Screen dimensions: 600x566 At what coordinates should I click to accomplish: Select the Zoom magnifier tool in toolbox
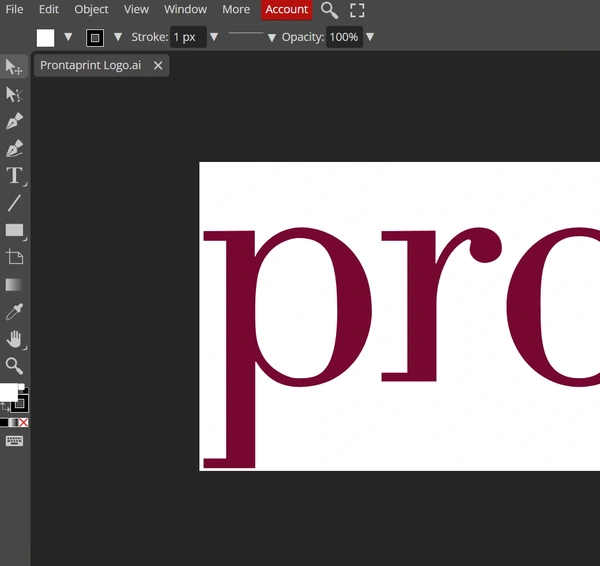coord(14,366)
